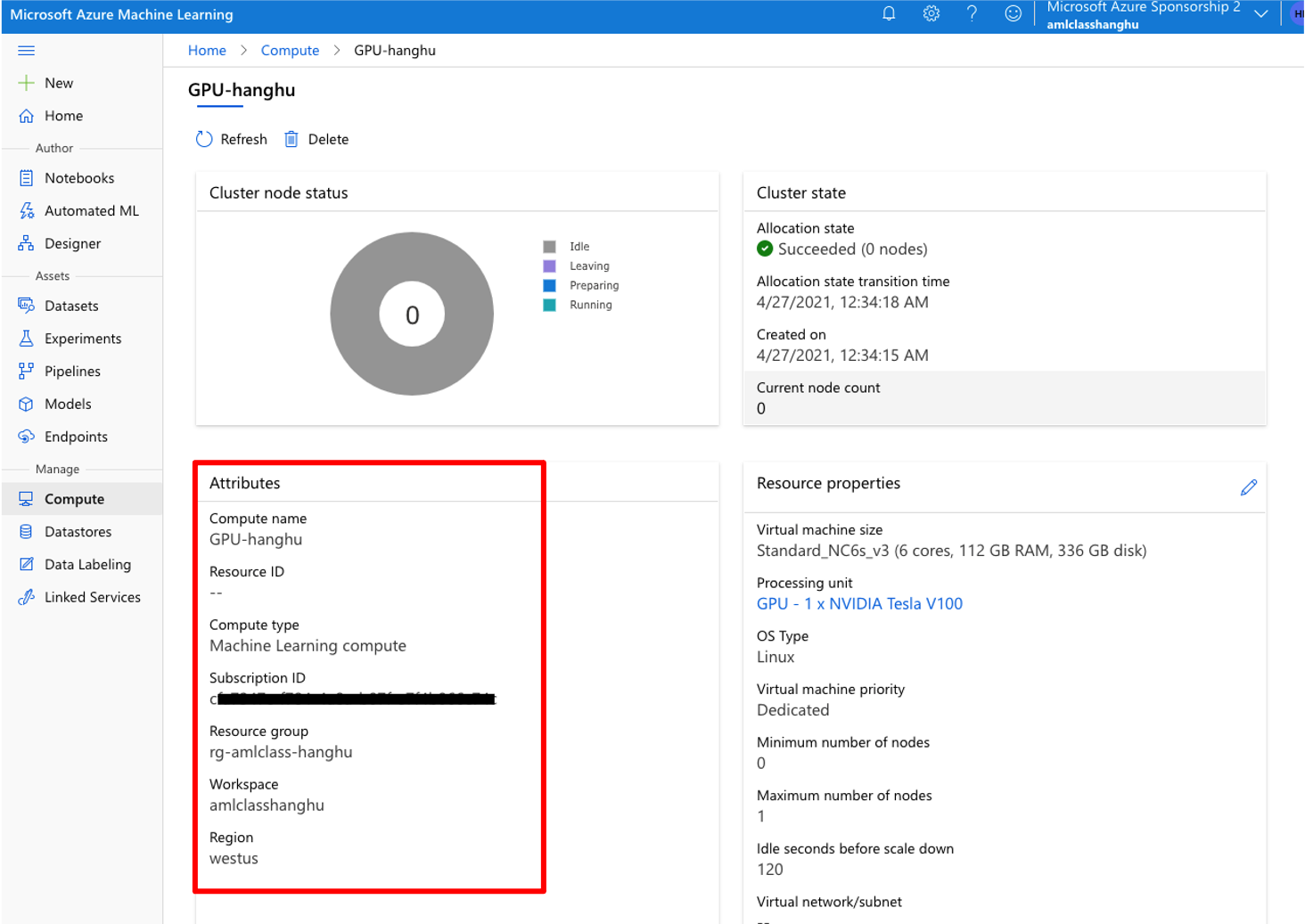Image resolution: width=1305 pixels, height=924 pixels.
Task: Click the 120 idle seconds value
Action: 770,870
